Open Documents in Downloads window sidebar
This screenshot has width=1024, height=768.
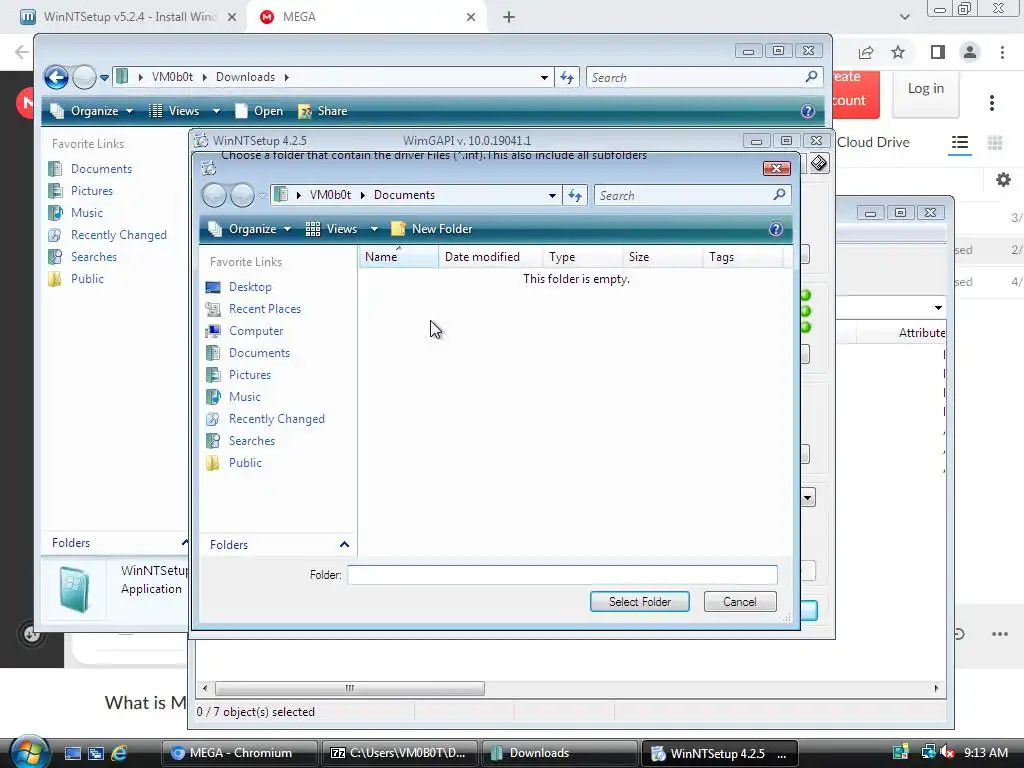coord(101,168)
